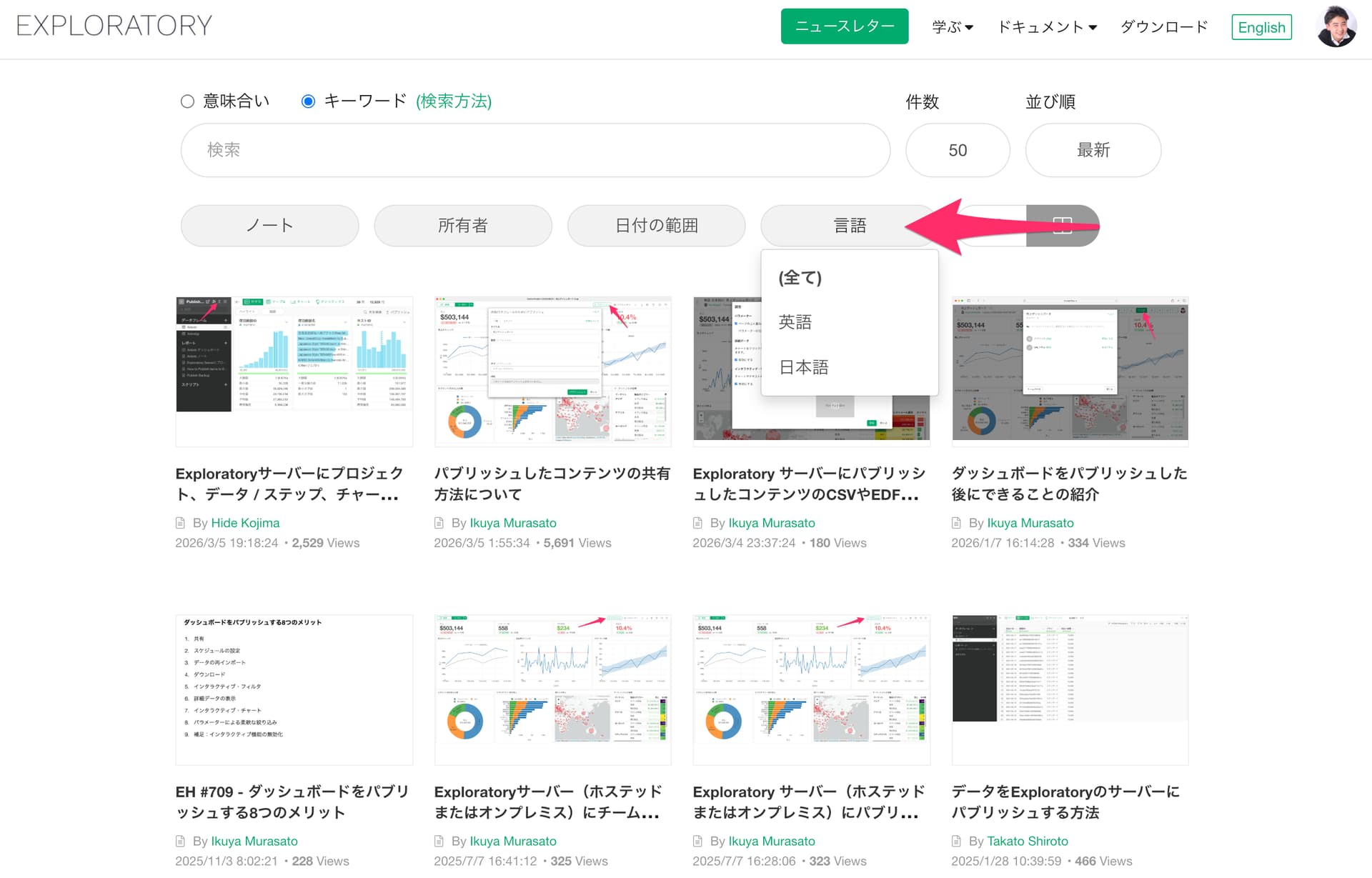Click document icon for the 323 Views post

click(x=698, y=841)
